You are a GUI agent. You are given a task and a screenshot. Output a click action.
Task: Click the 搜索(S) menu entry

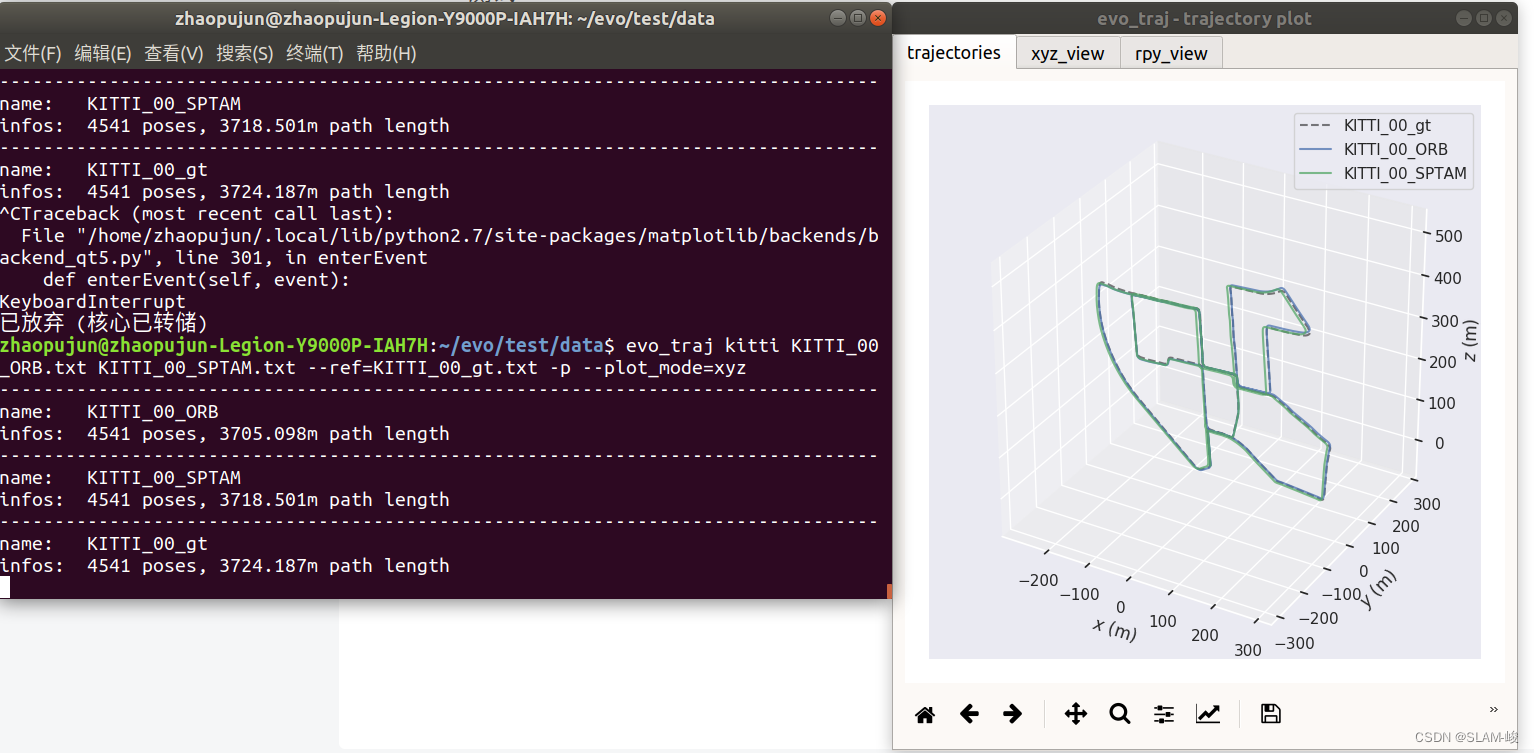pyautogui.click(x=245, y=53)
